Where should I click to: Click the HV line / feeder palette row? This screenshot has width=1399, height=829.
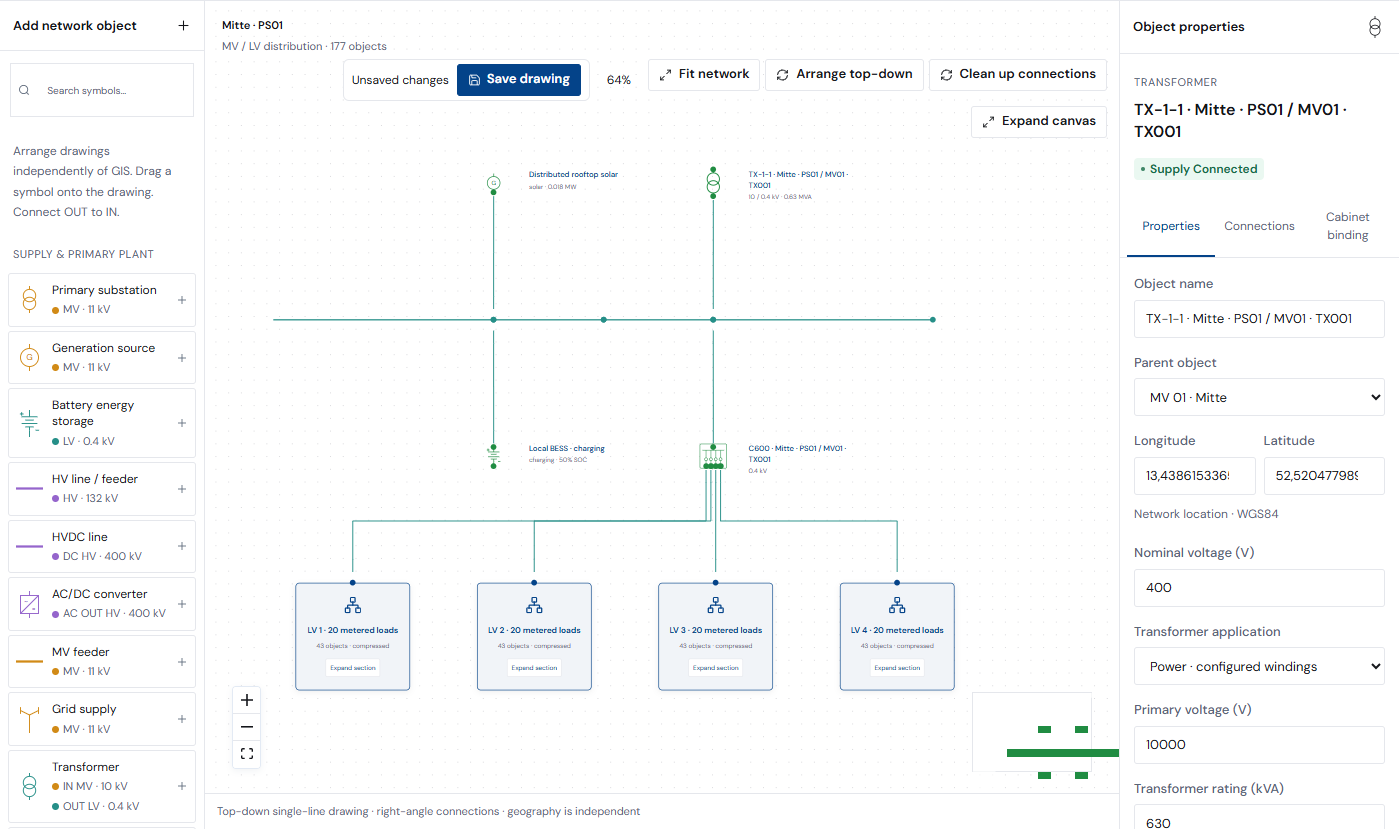pyautogui.click(x=102, y=489)
